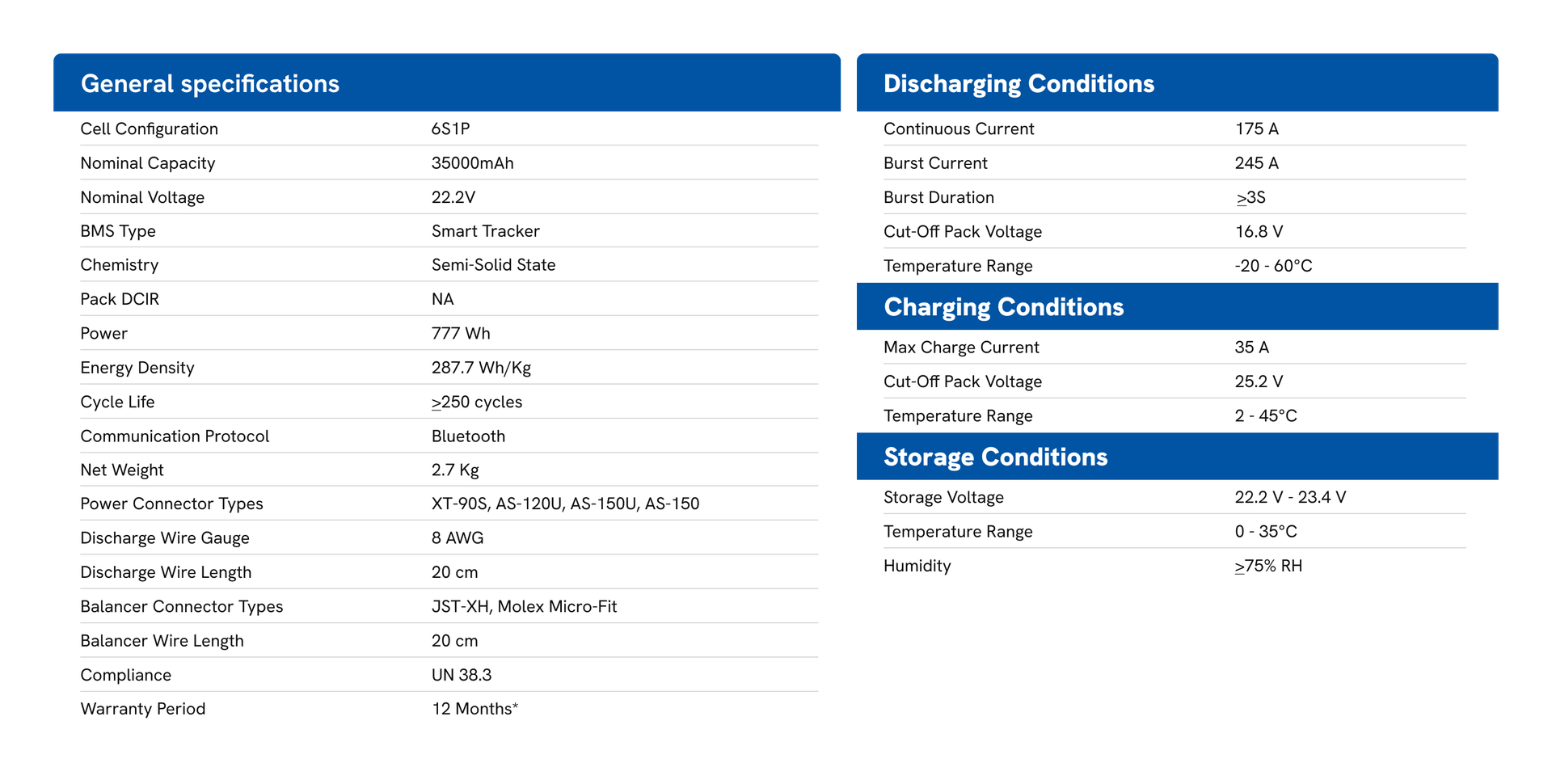
Task: Select the Smart Tracker BMS value
Action: click(x=485, y=231)
